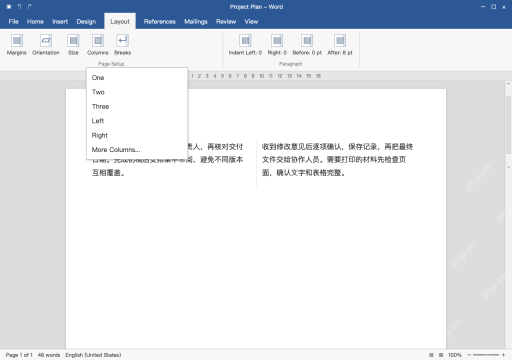Click the scroll up arrow
Image resolution: width=512 pixels, height=360 pixels.
point(508,84)
